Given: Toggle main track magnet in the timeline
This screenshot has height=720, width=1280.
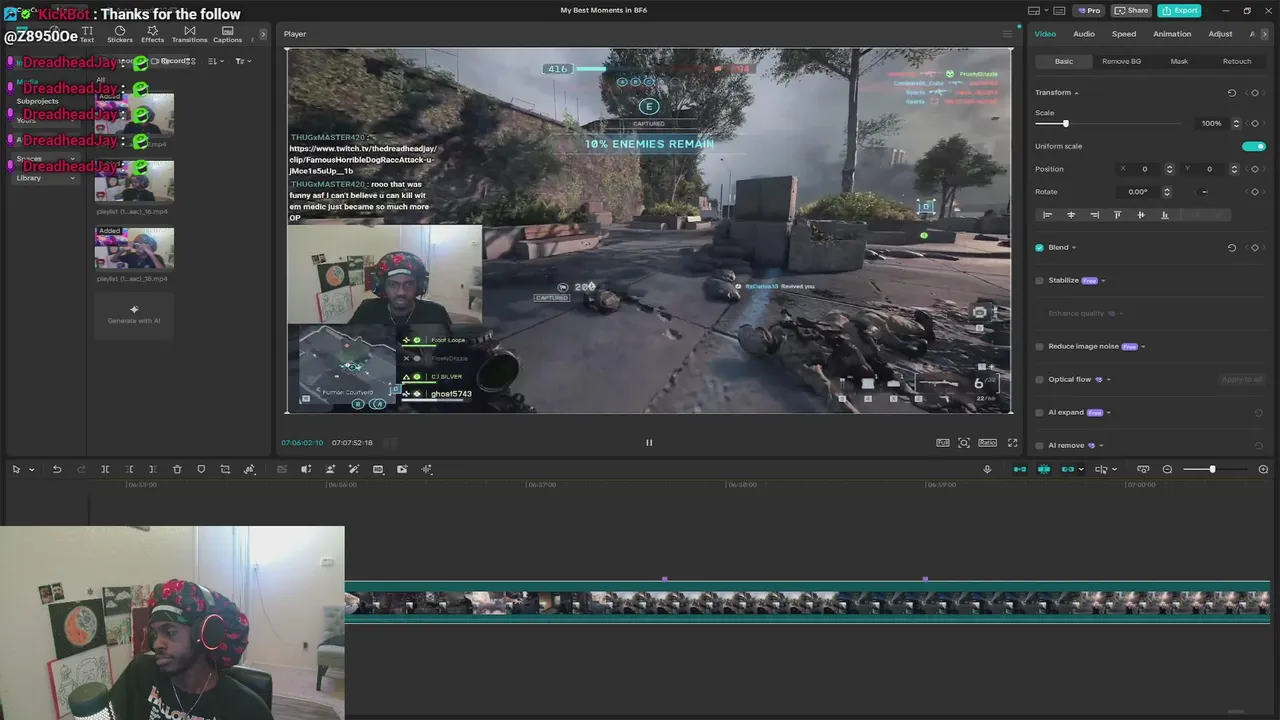Looking at the screenshot, I should pyautogui.click(x=1020, y=469).
